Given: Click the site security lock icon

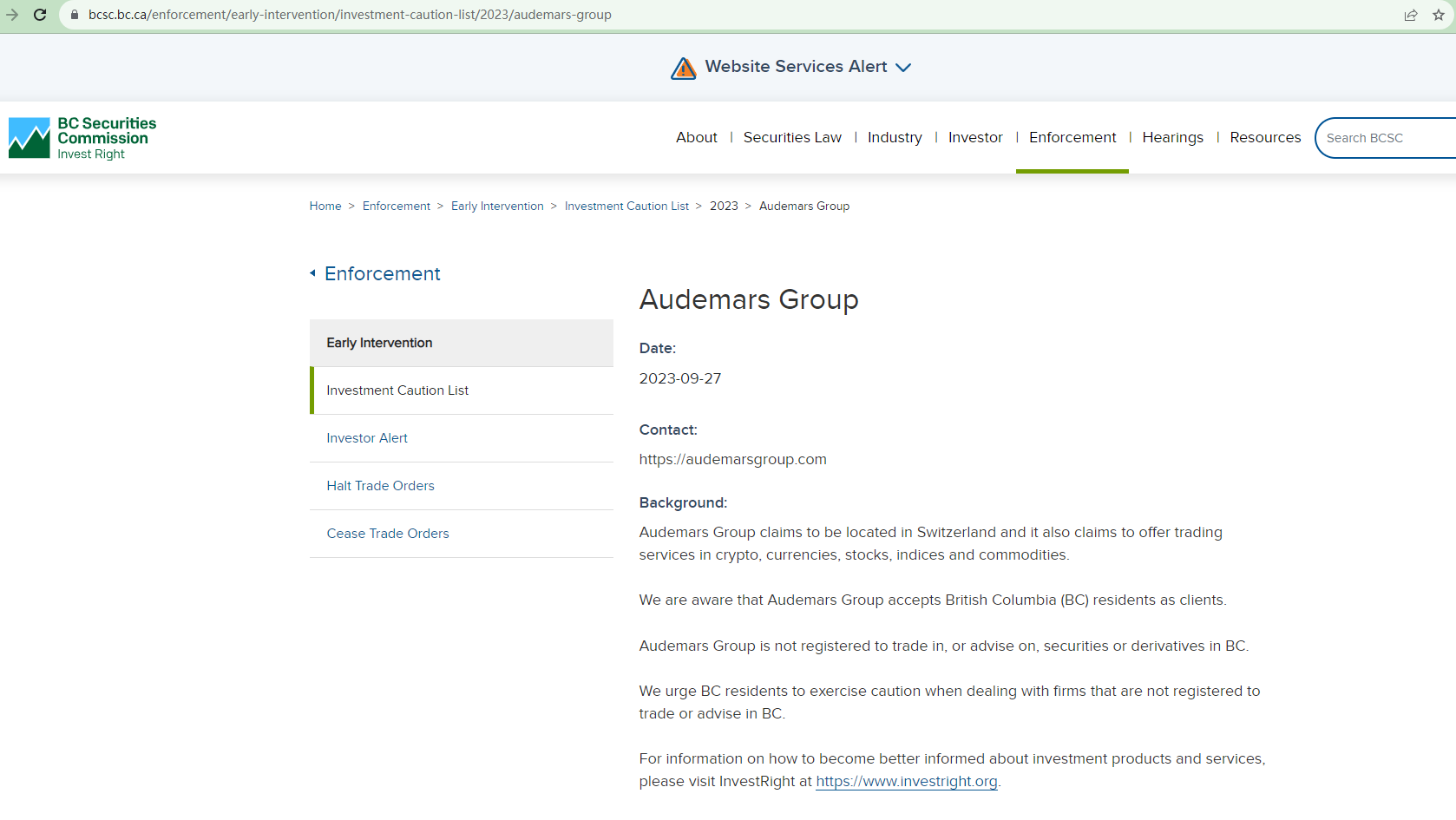Looking at the screenshot, I should click(73, 15).
